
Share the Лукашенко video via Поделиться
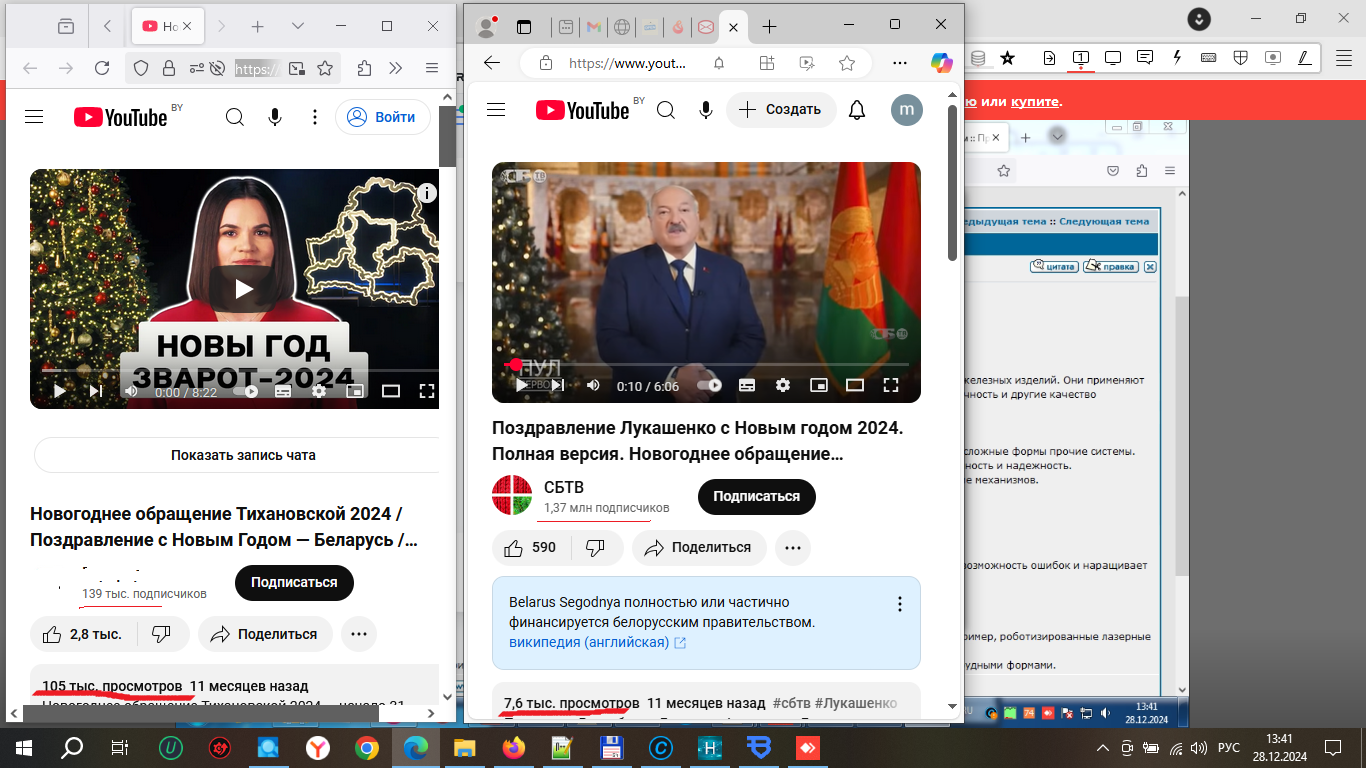tap(698, 547)
